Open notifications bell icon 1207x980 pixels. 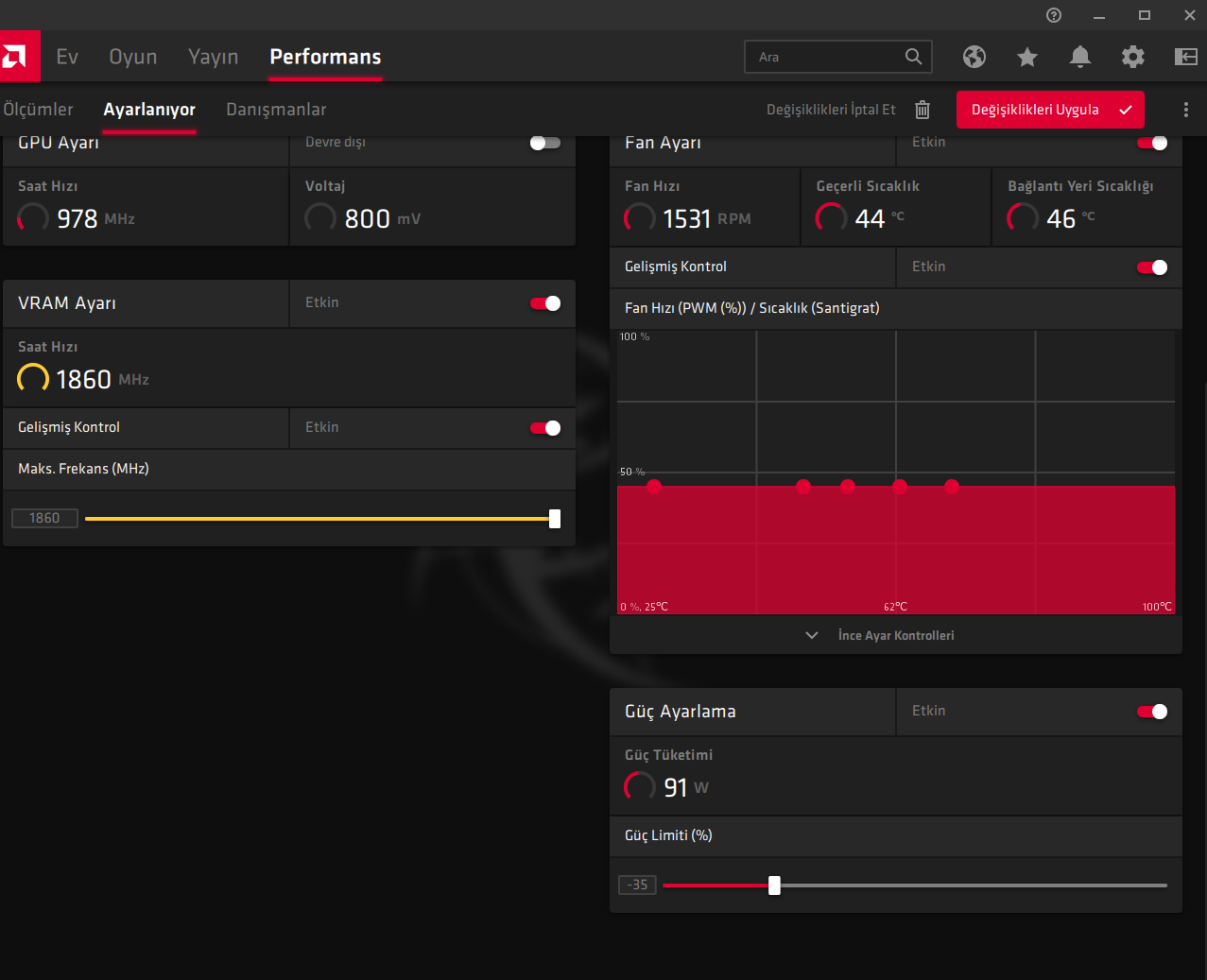coord(1080,57)
